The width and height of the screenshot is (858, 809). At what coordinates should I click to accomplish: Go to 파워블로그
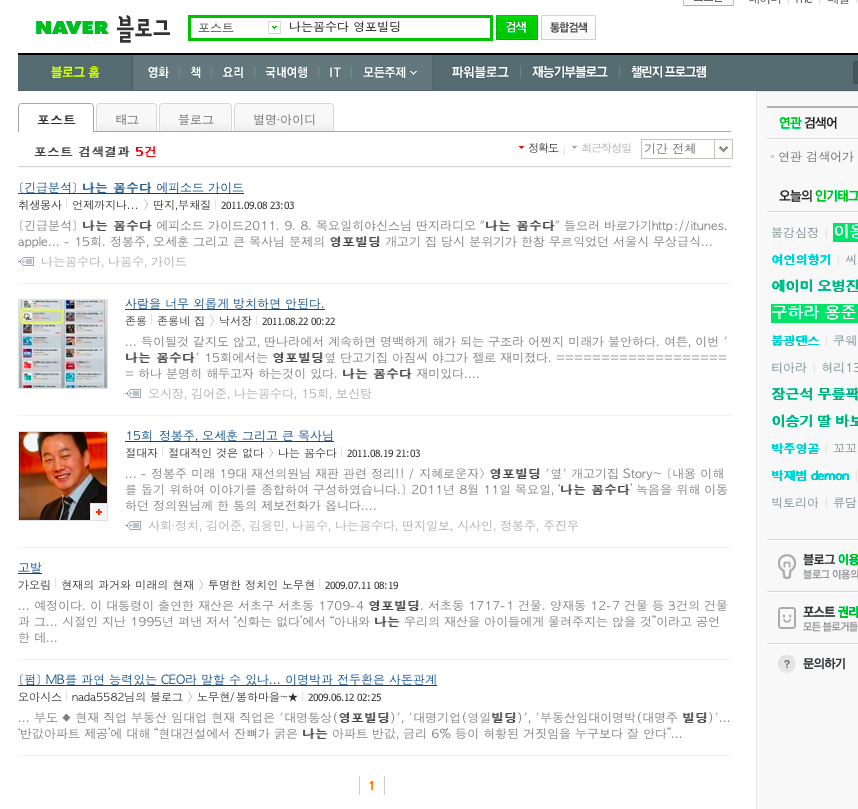[479, 72]
